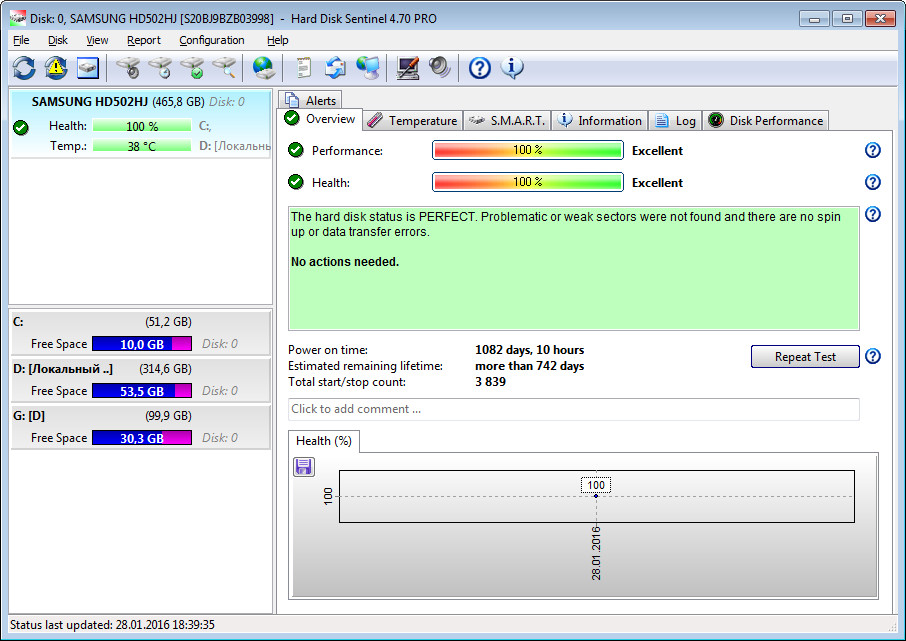The width and height of the screenshot is (906, 641).
Task: Click the 'Click to add comment' field
Action: coord(573,409)
